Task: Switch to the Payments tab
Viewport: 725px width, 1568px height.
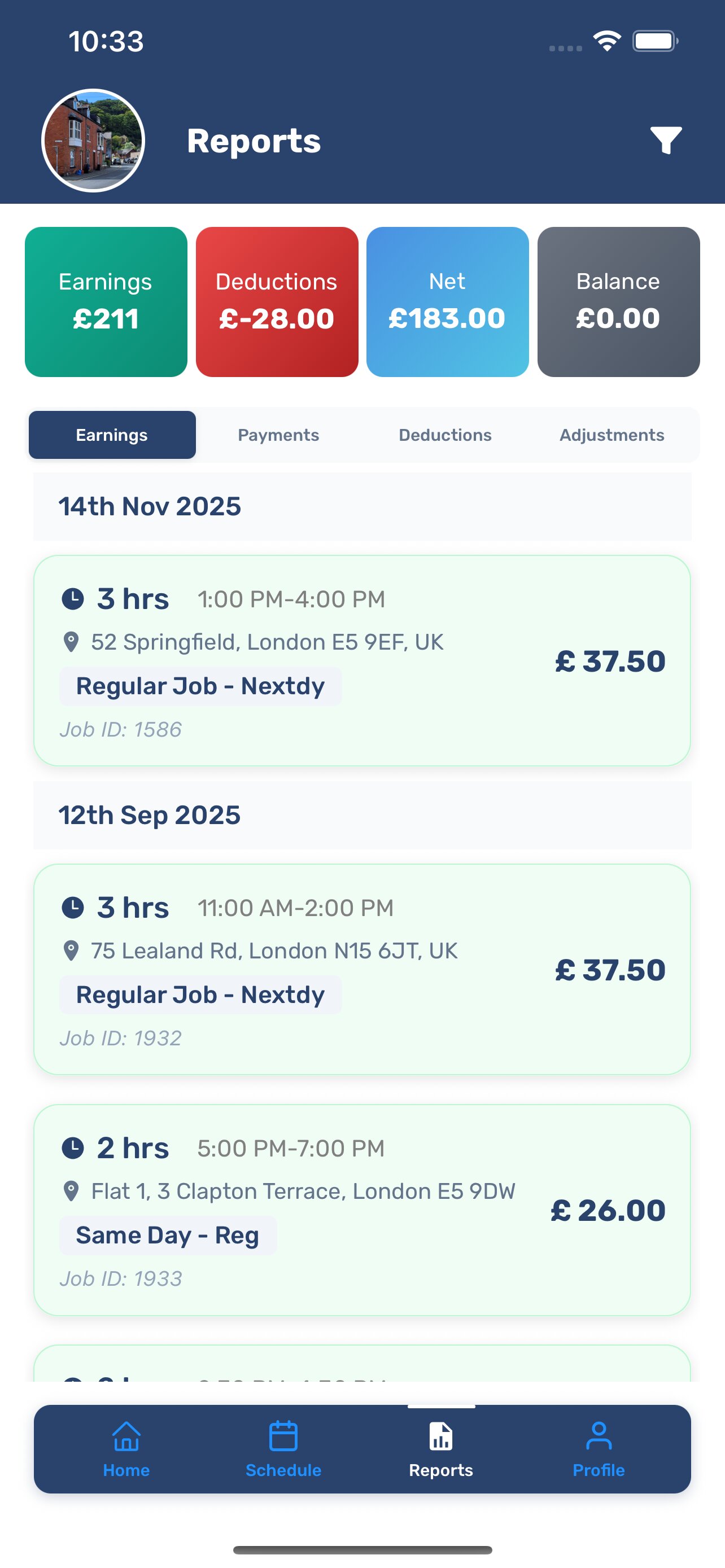Action: pos(278,435)
